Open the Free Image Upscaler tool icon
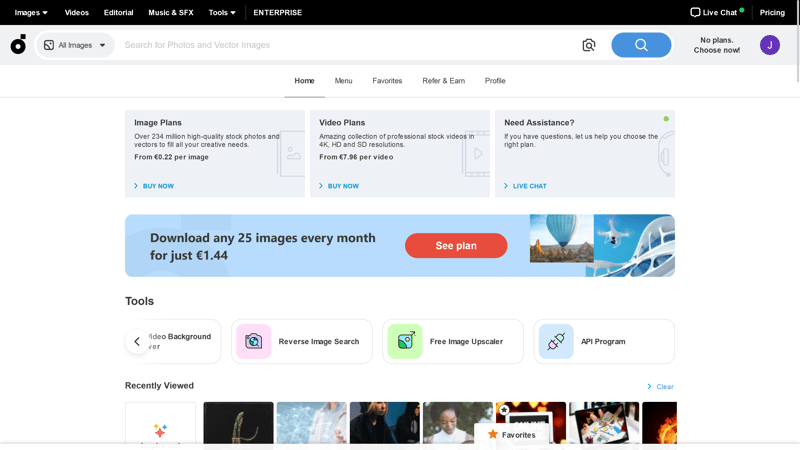The image size is (800, 450). [405, 342]
